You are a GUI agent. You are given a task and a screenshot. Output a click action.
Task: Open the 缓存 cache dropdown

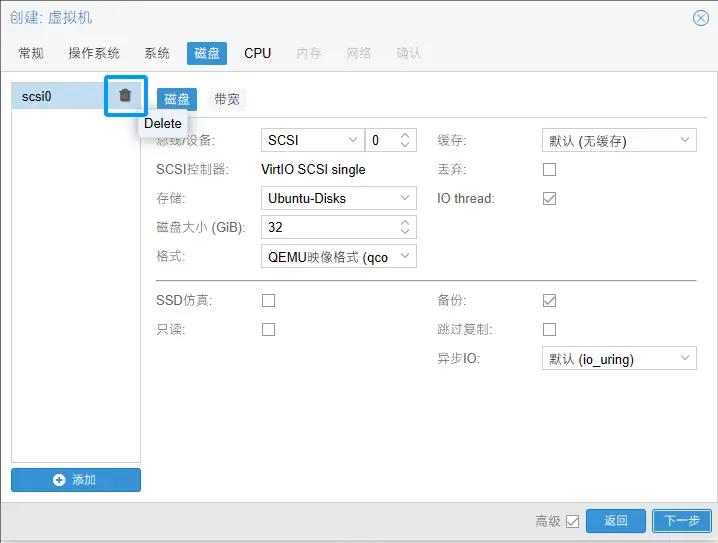[x=685, y=140]
